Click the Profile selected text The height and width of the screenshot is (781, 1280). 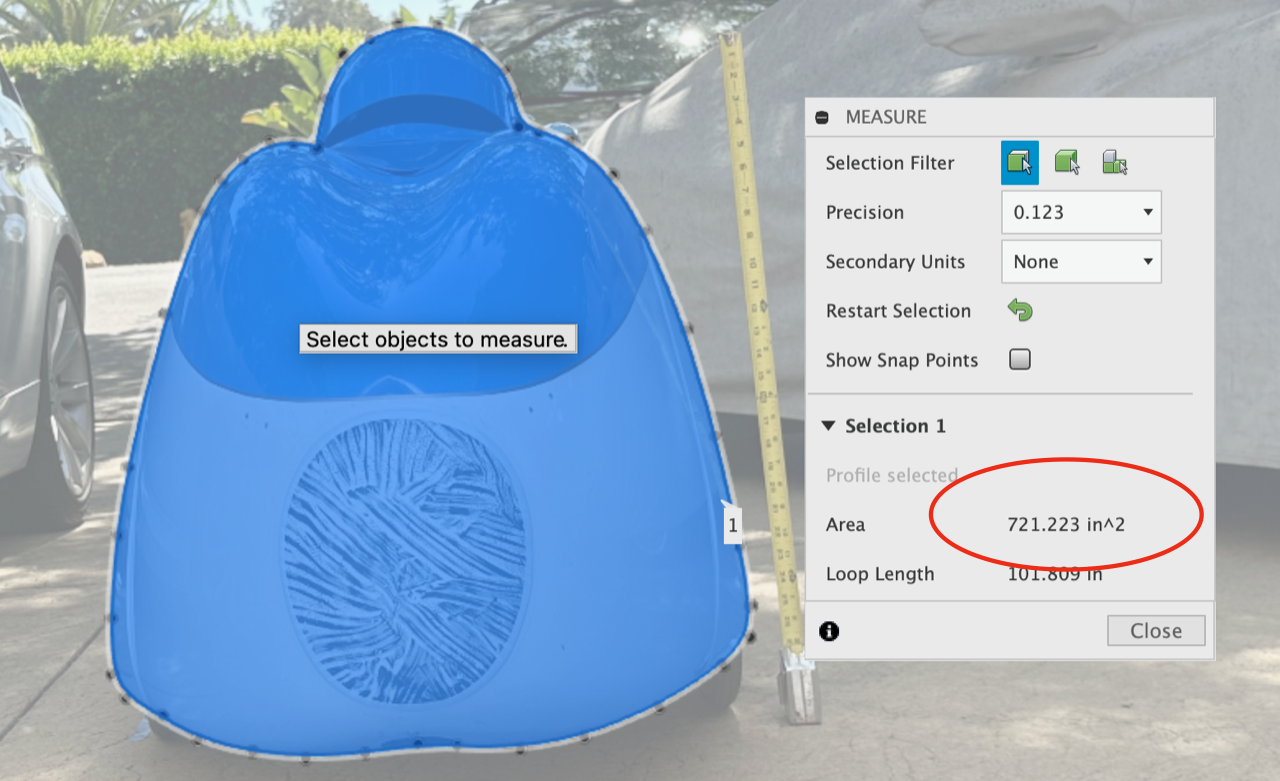click(892, 475)
